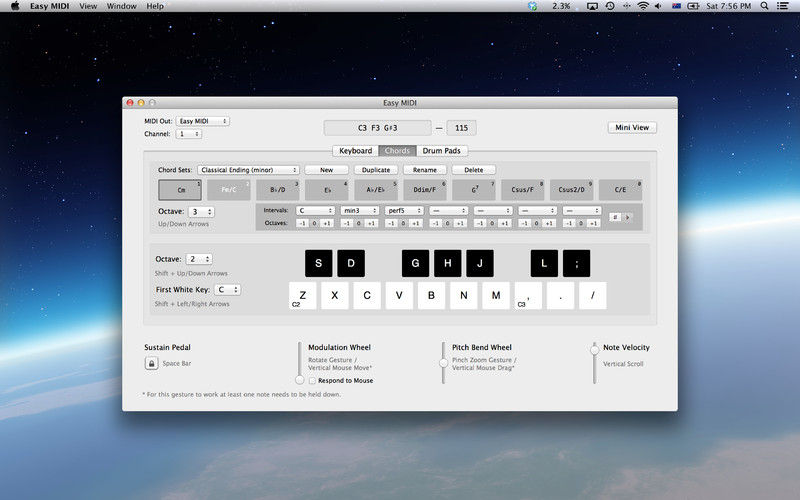The width and height of the screenshot is (800, 500).
Task: Play the white X piano key
Action: click(x=335, y=295)
